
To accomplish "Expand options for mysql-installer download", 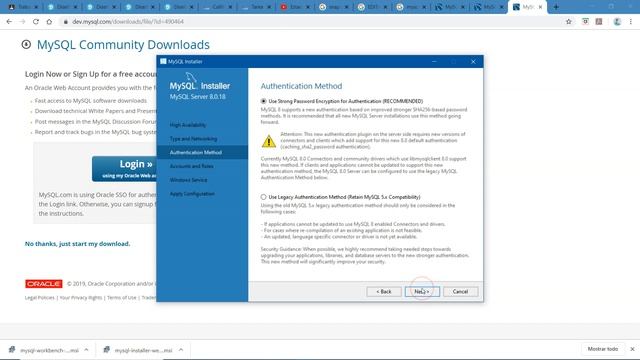I will [x=181, y=350].
